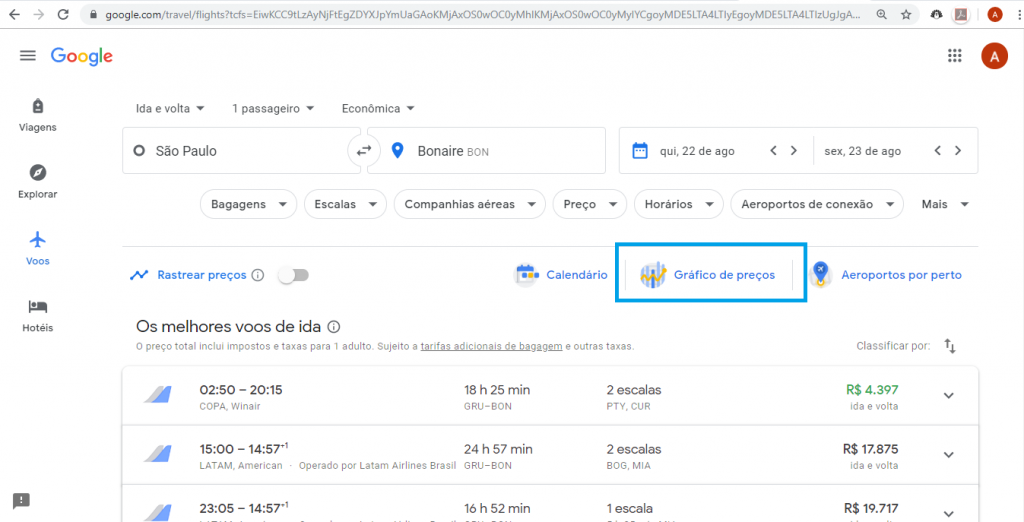Open the Preço filter
Screen dimensions: 1024x522
590,204
